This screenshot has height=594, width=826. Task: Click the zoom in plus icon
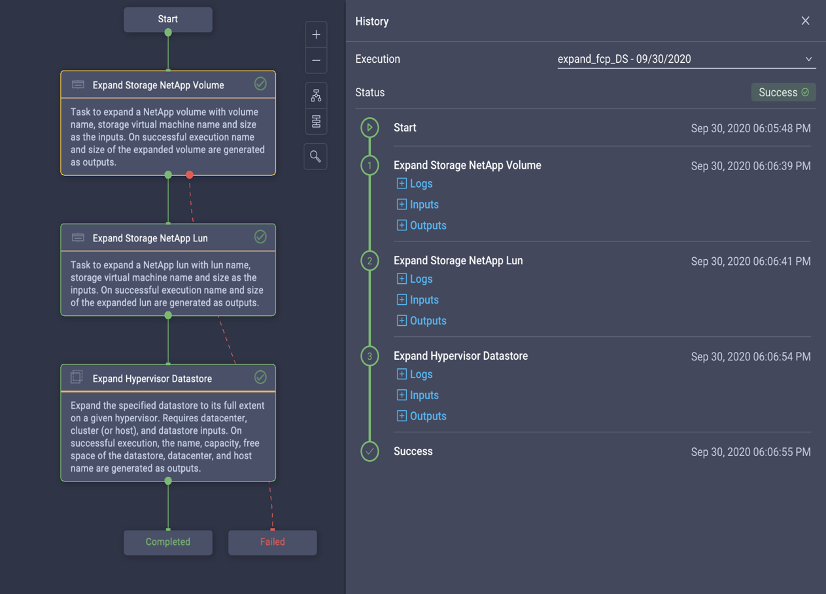tap(316, 34)
